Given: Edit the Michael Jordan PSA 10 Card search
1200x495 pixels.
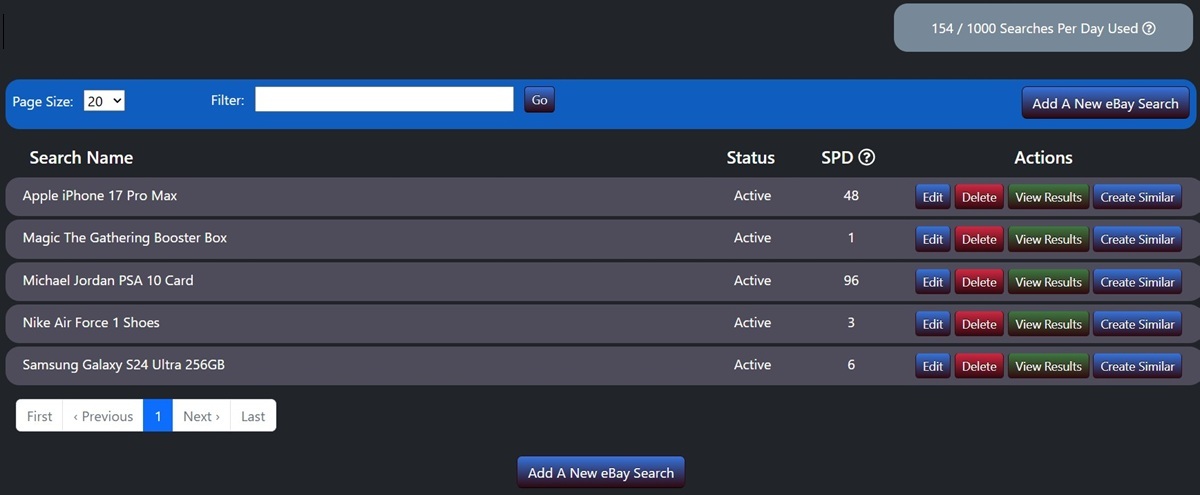Looking at the screenshot, I should tap(933, 282).
